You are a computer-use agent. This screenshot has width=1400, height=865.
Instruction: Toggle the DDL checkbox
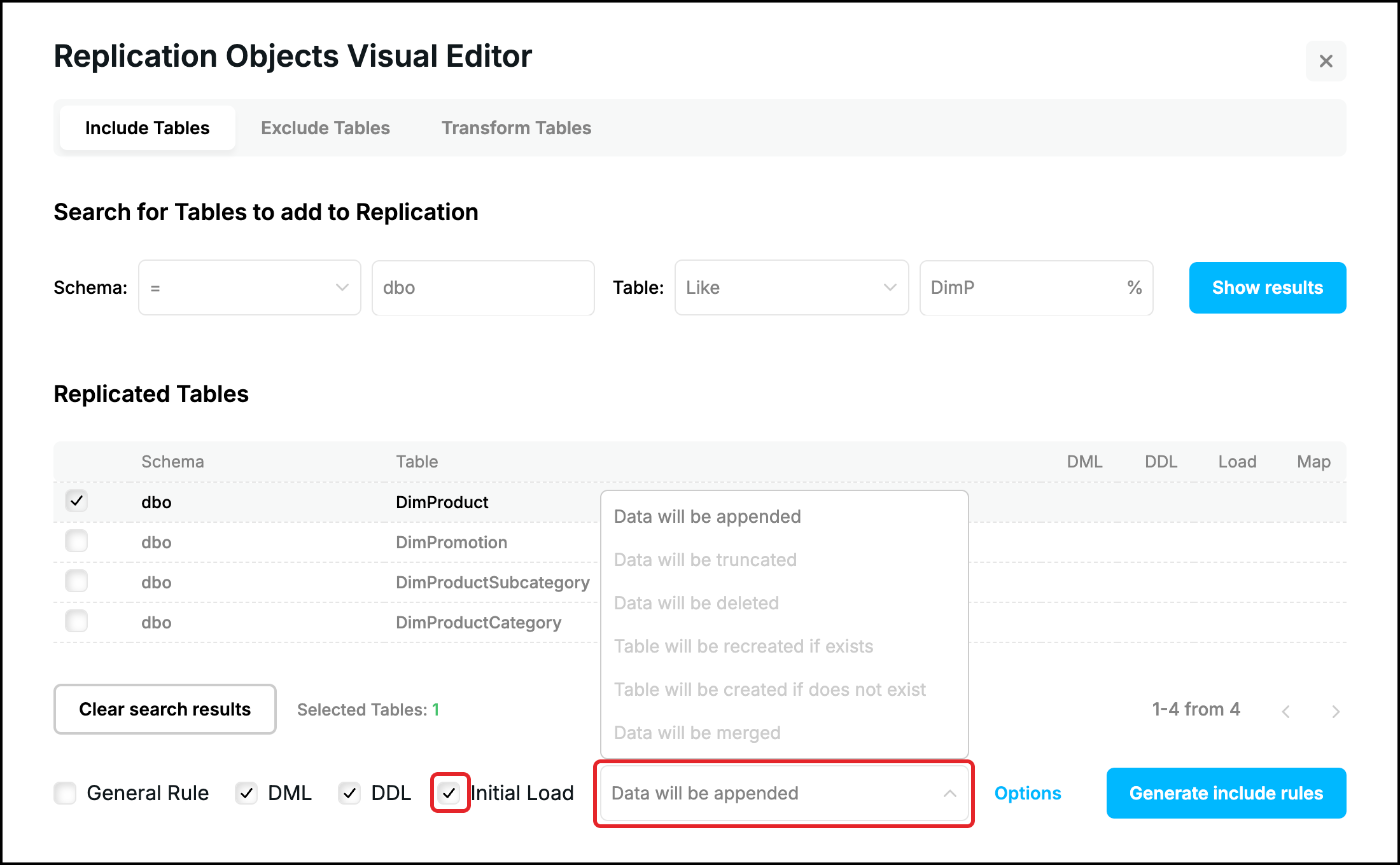coord(349,794)
